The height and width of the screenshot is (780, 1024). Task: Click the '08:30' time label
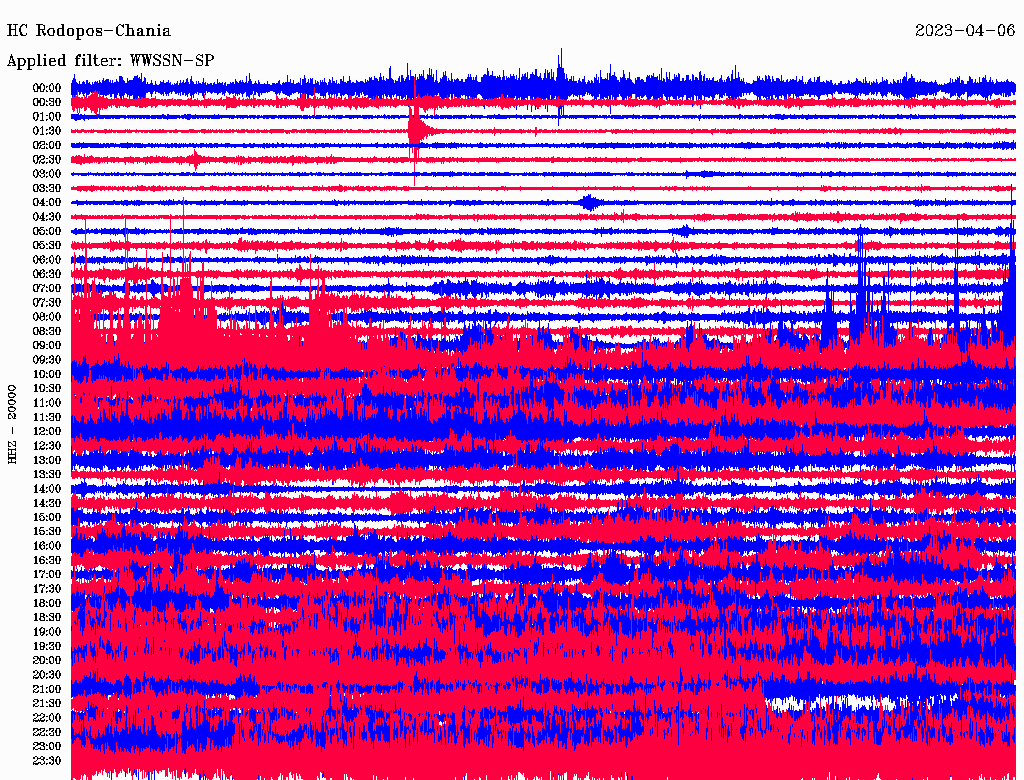[x=47, y=332]
